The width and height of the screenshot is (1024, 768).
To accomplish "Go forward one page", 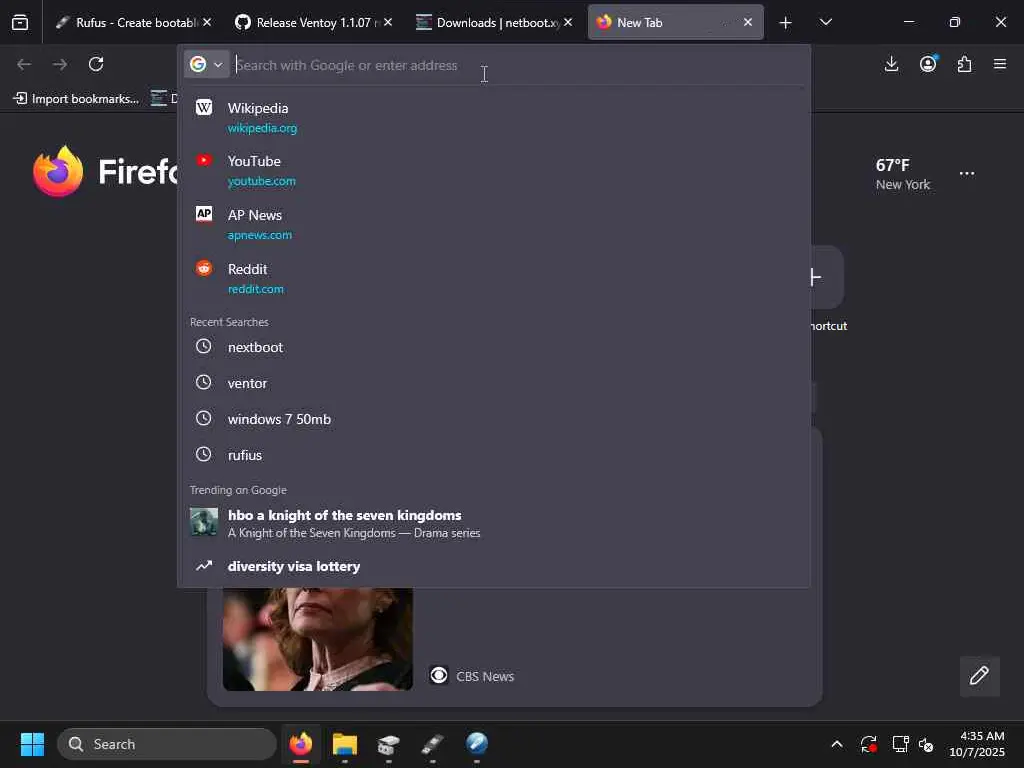I will coord(60,64).
